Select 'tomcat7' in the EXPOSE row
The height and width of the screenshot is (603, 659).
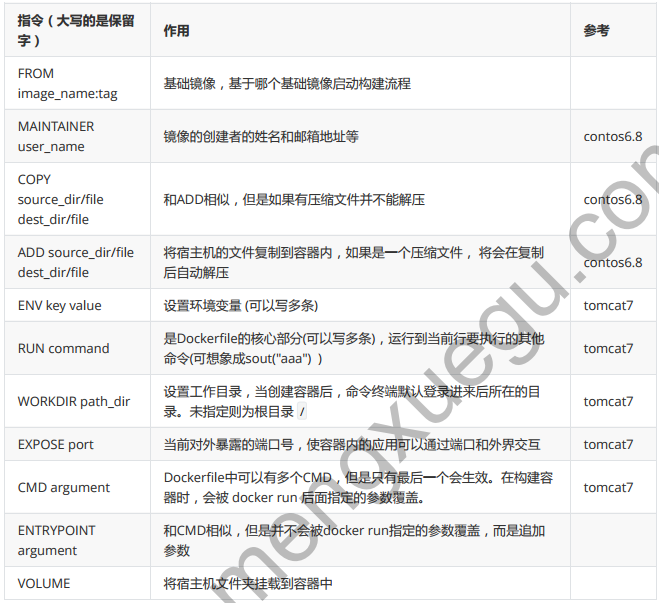(608, 445)
